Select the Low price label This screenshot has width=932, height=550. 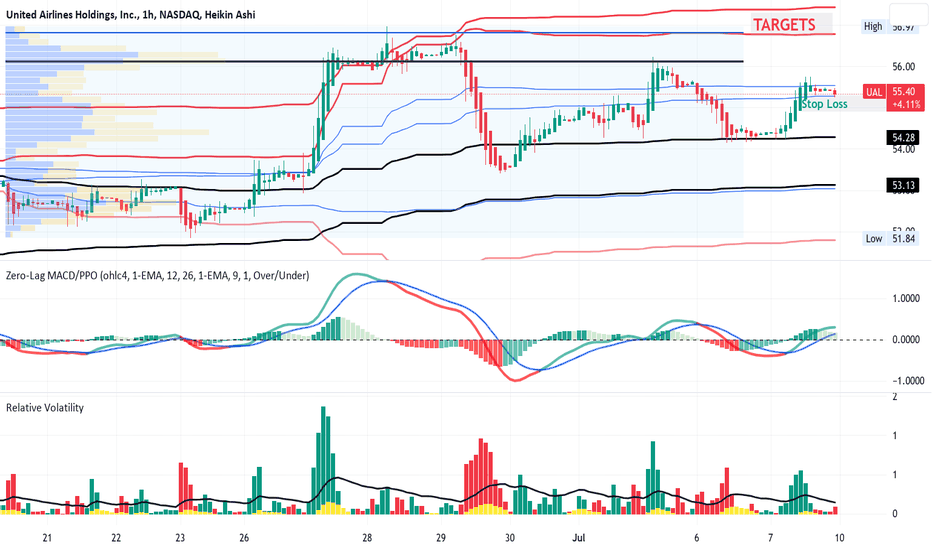[873, 238]
